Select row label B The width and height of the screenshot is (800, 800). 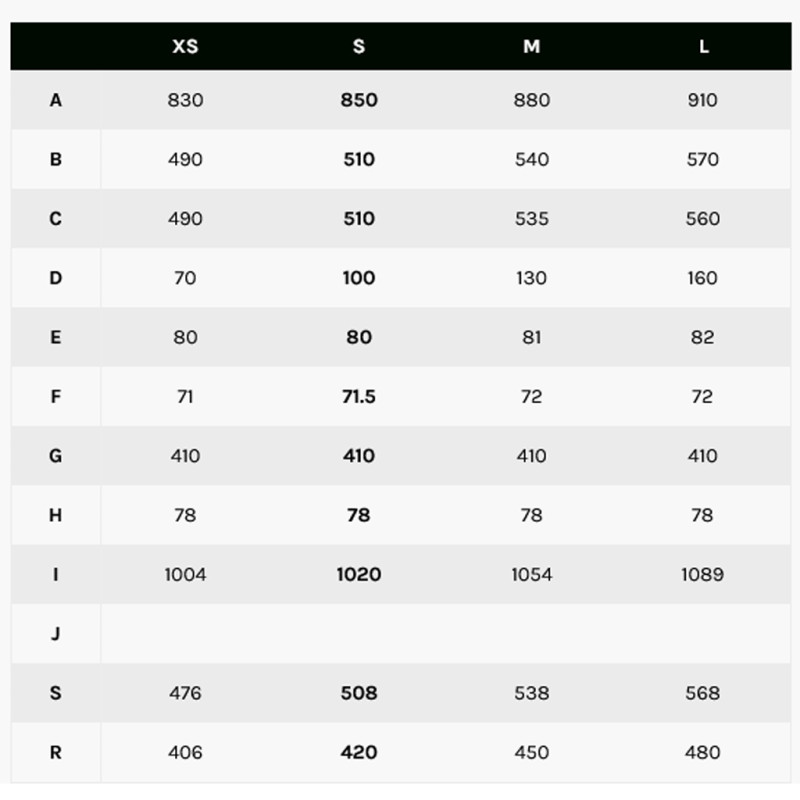pyautogui.click(x=56, y=159)
